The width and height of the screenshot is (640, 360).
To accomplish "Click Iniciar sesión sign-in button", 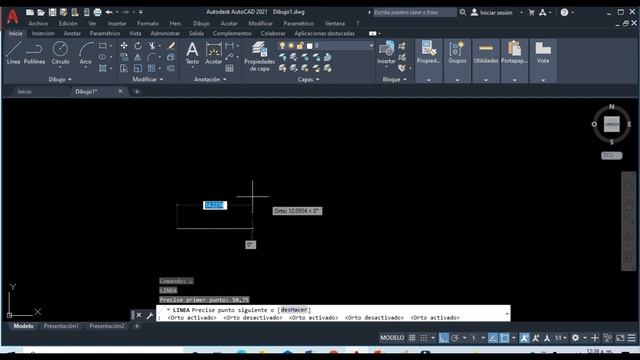I will coord(491,13).
